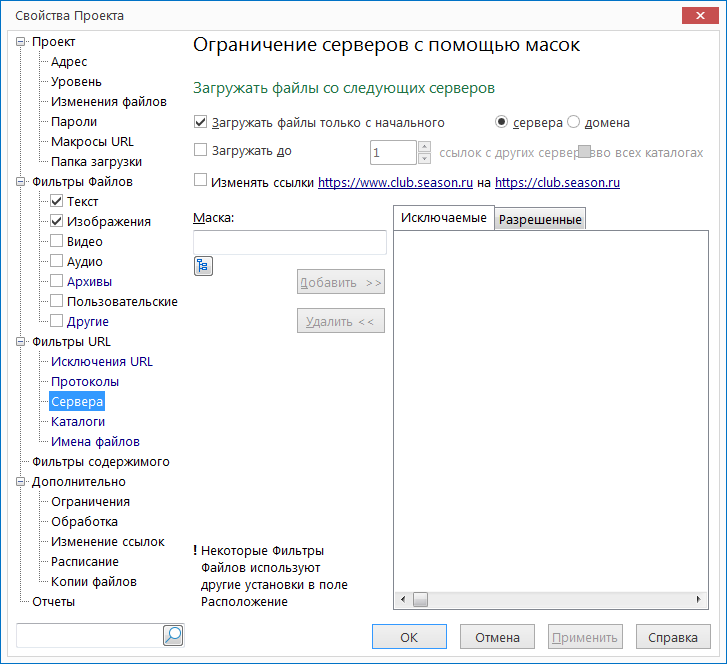Collapse the Дополнительно tree node
This screenshot has width=727, height=664.
tap(20, 482)
